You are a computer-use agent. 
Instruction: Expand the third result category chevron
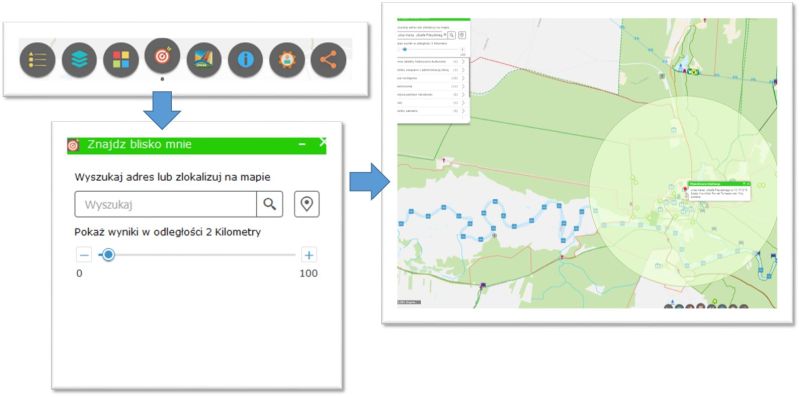coord(463,78)
